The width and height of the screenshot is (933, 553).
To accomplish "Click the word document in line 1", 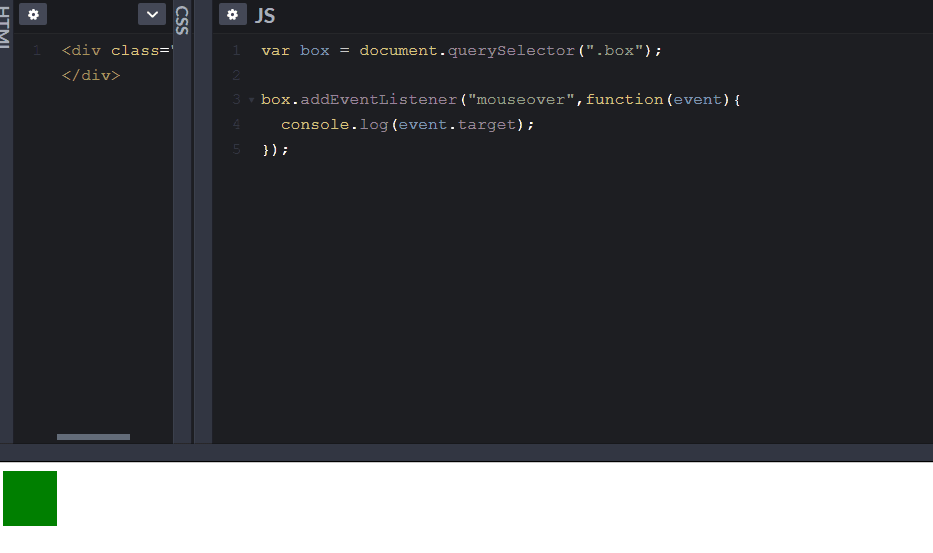I will pos(398,51).
